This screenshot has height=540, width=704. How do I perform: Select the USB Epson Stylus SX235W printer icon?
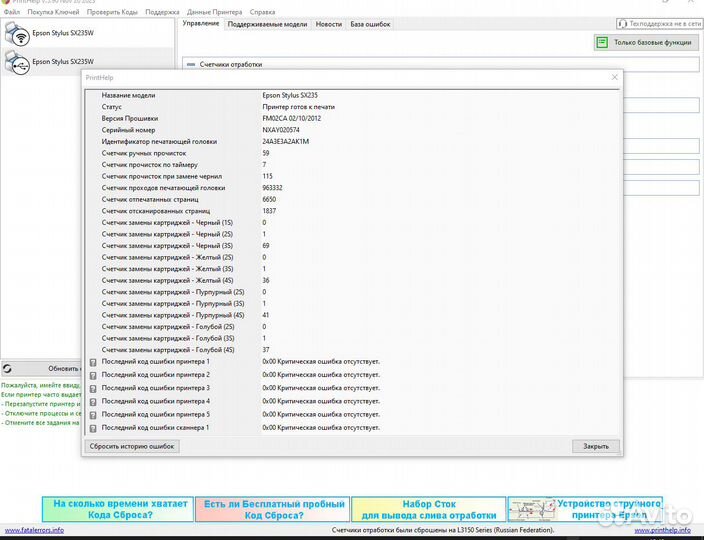17,63
